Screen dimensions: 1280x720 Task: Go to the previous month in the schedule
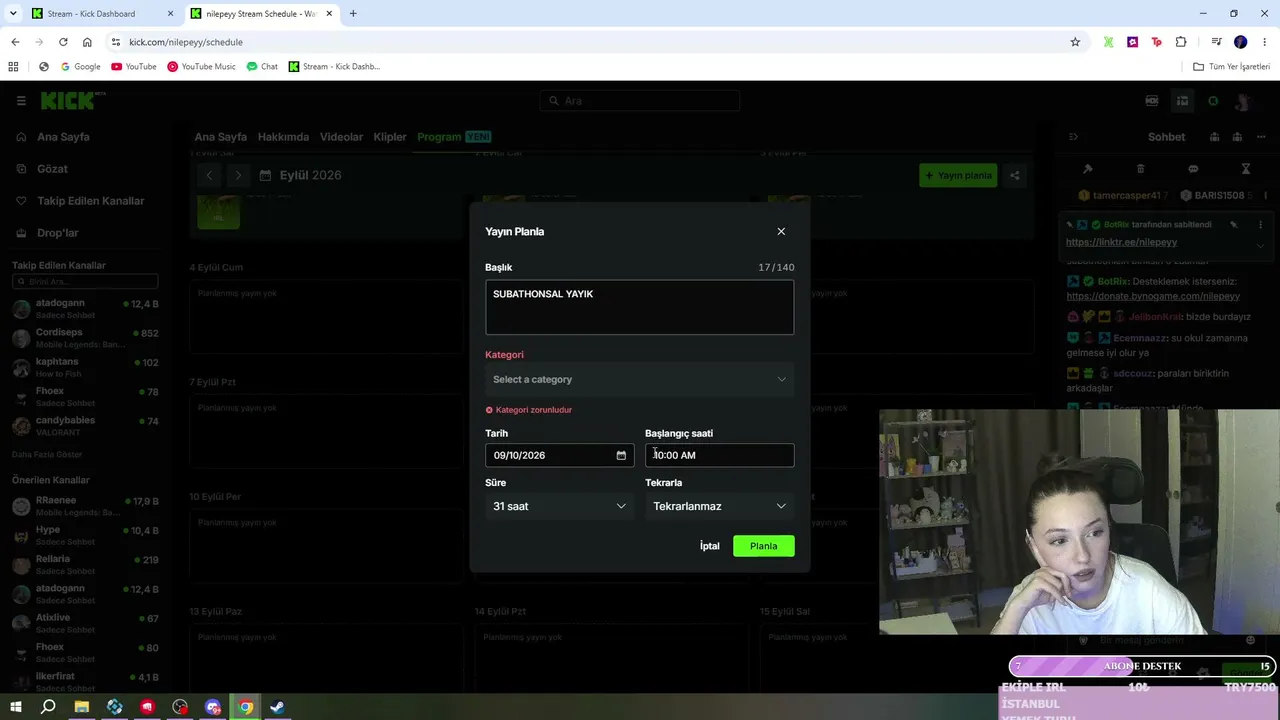(x=209, y=175)
